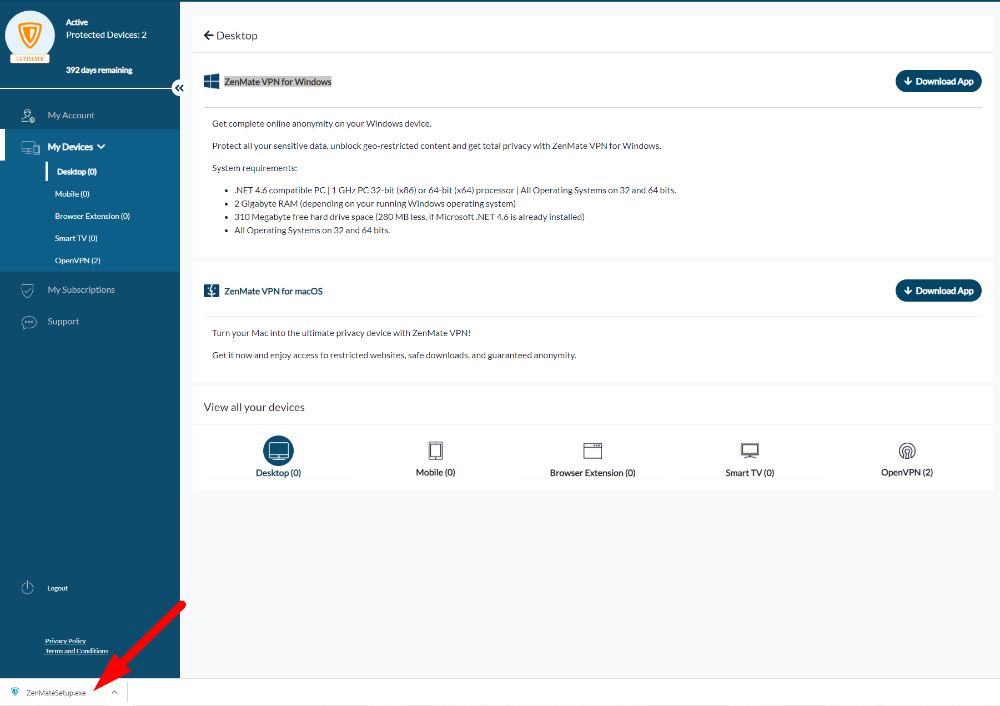The image size is (1000, 706).
Task: Open Smart TV (0) sidebar entry
Action: click(76, 238)
